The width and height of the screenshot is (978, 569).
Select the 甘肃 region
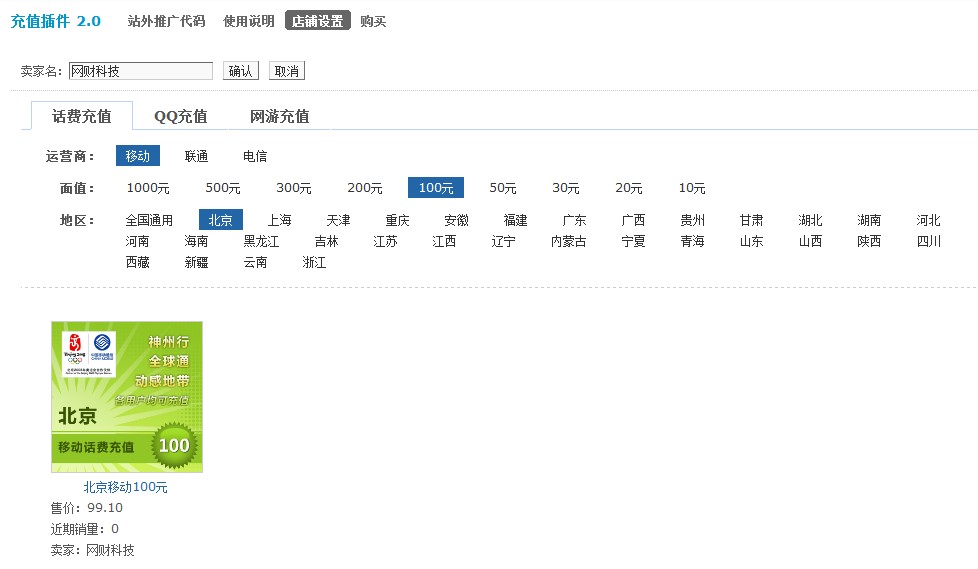tap(751, 220)
